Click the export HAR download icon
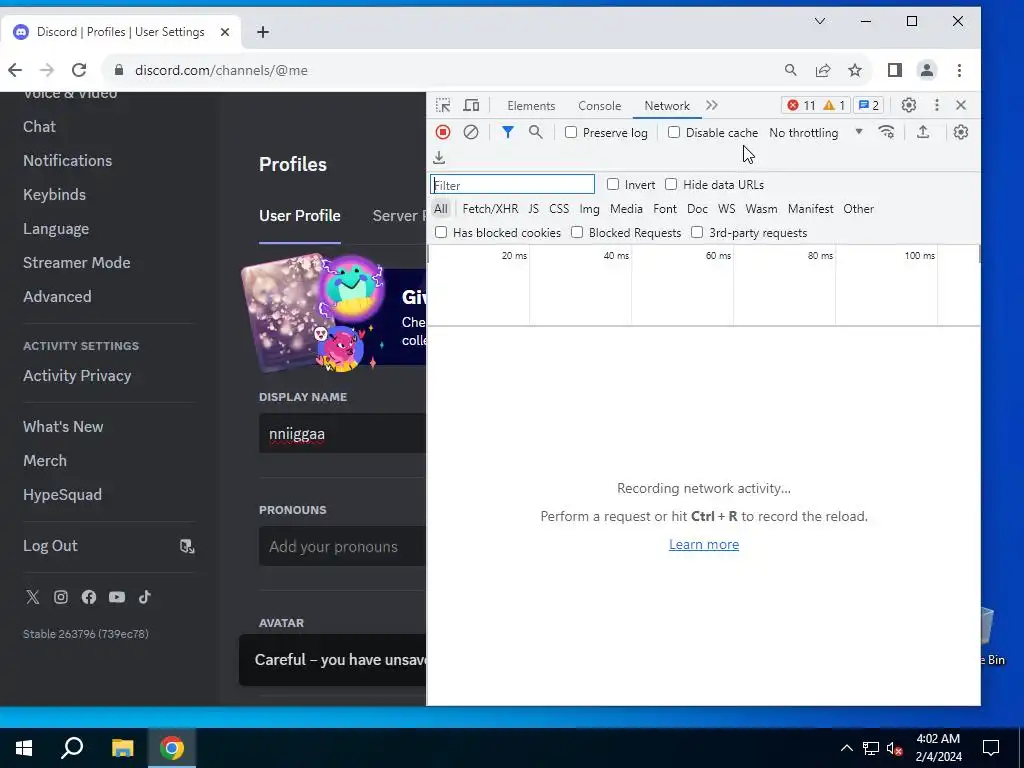This screenshot has height=768, width=1024. (439, 157)
